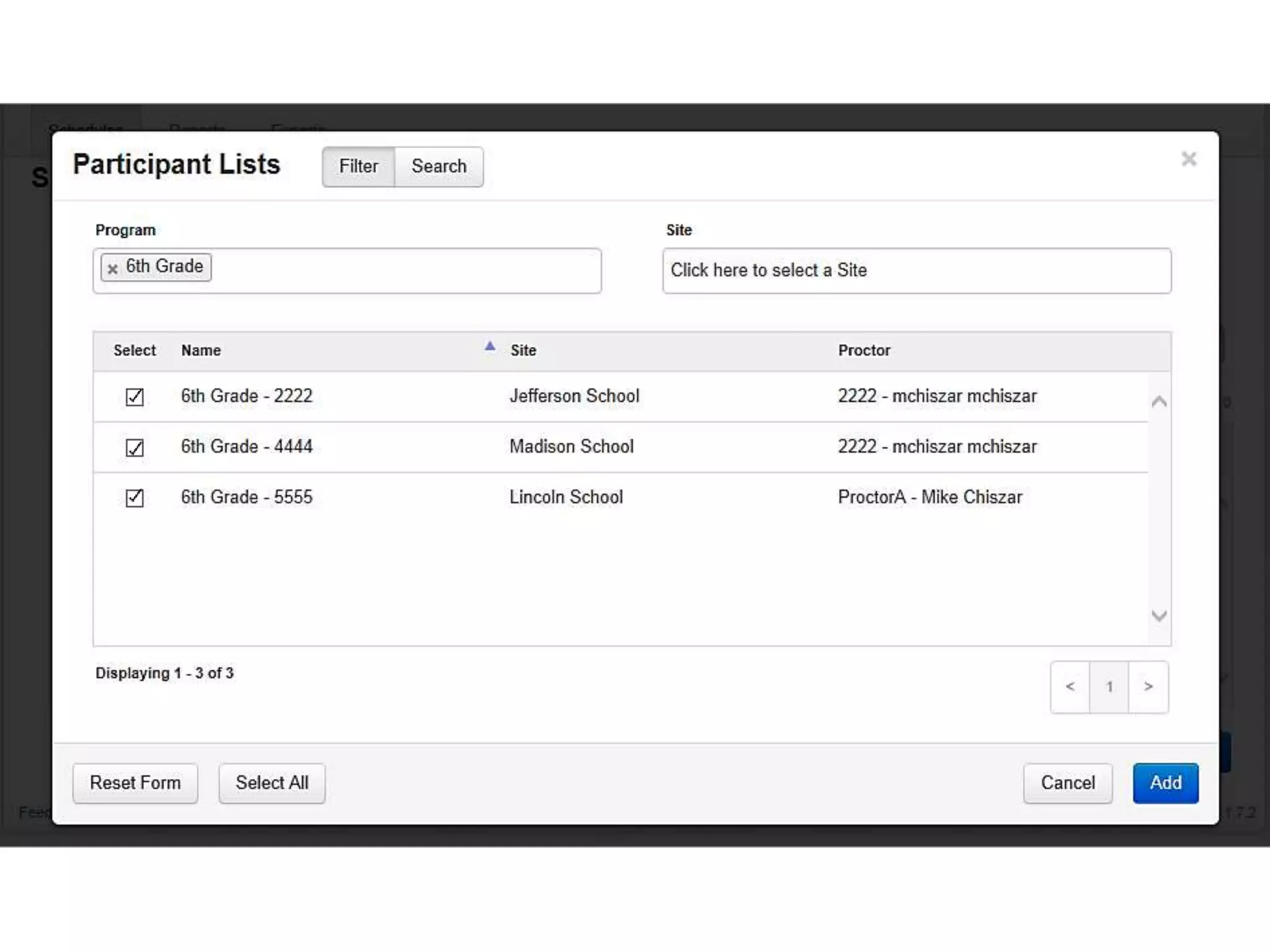
Task: Open the Site selection dropdown
Action: (916, 271)
